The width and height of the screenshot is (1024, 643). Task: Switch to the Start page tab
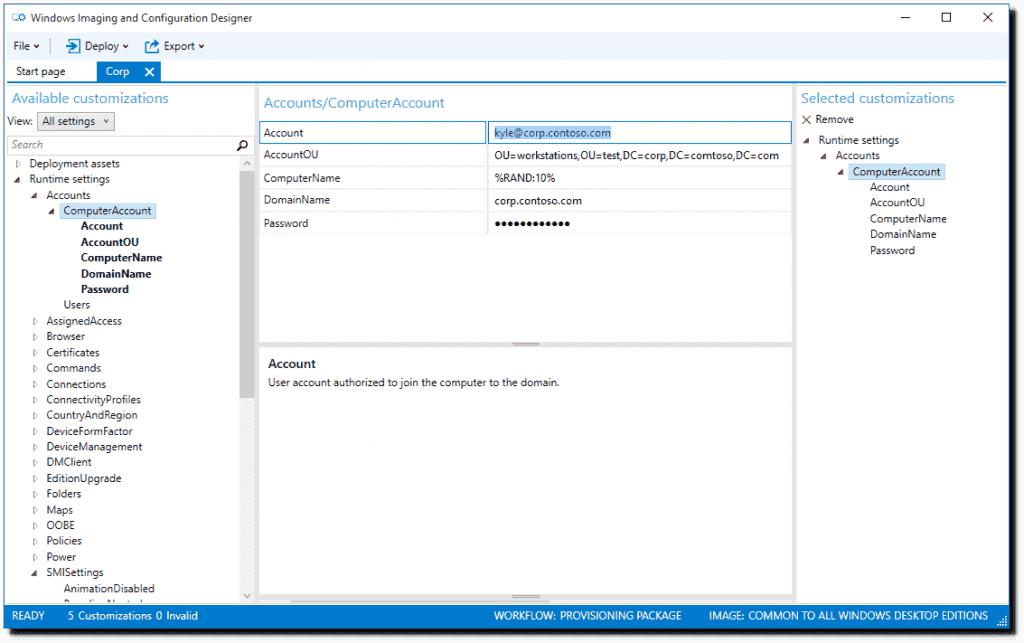point(40,72)
